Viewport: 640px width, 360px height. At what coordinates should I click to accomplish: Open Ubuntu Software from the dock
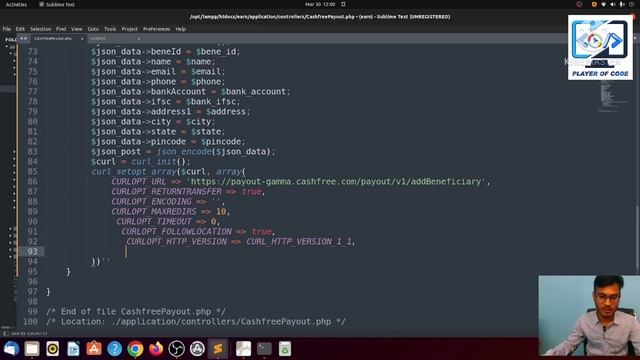tap(94, 349)
